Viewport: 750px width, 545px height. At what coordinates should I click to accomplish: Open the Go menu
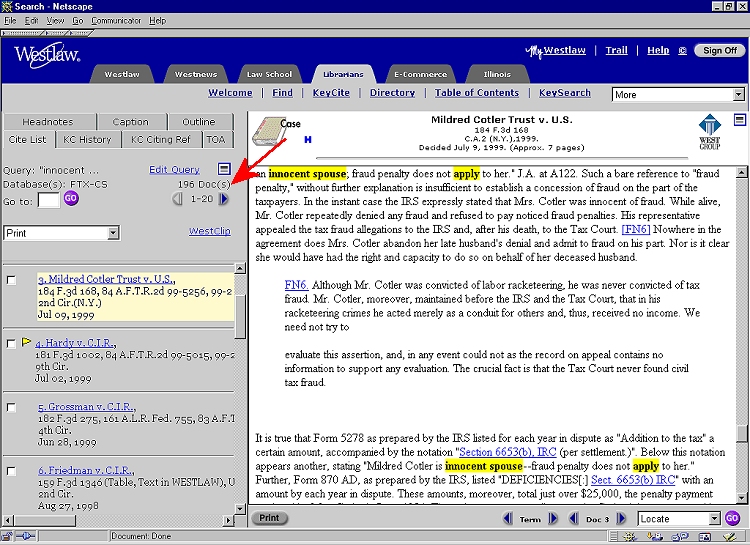click(x=77, y=21)
